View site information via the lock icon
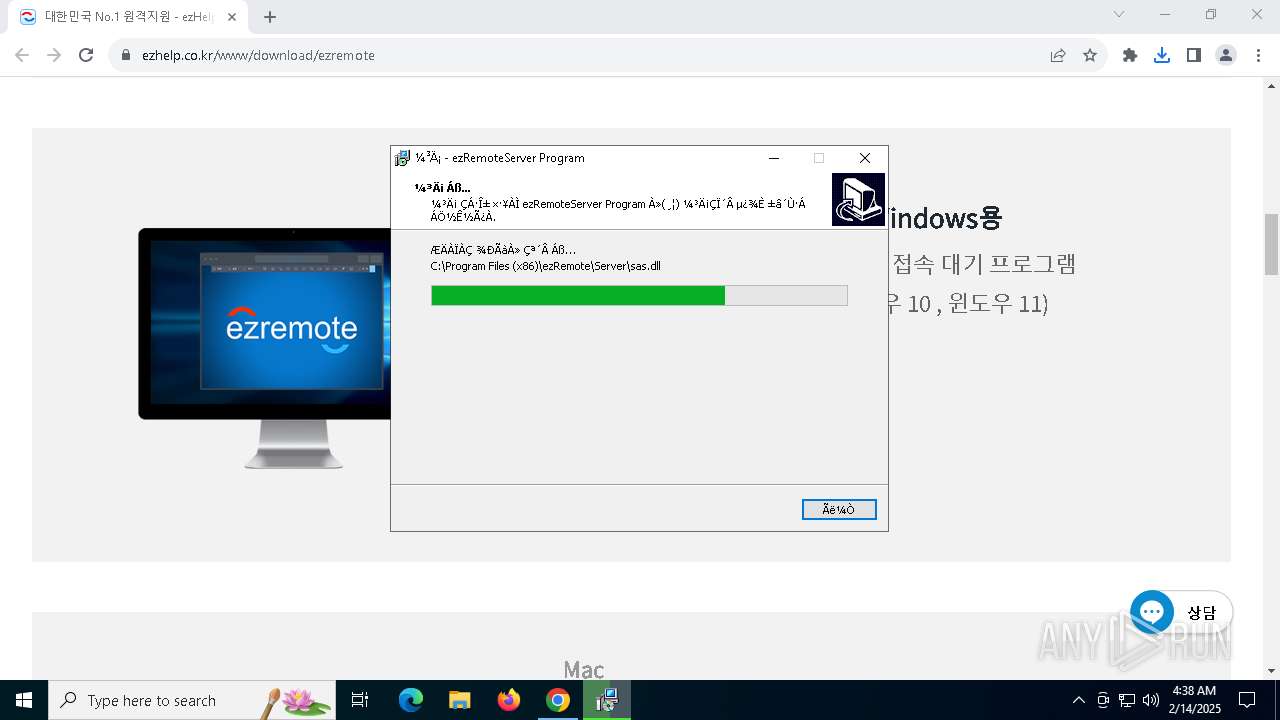The image size is (1280, 720). tap(126, 55)
